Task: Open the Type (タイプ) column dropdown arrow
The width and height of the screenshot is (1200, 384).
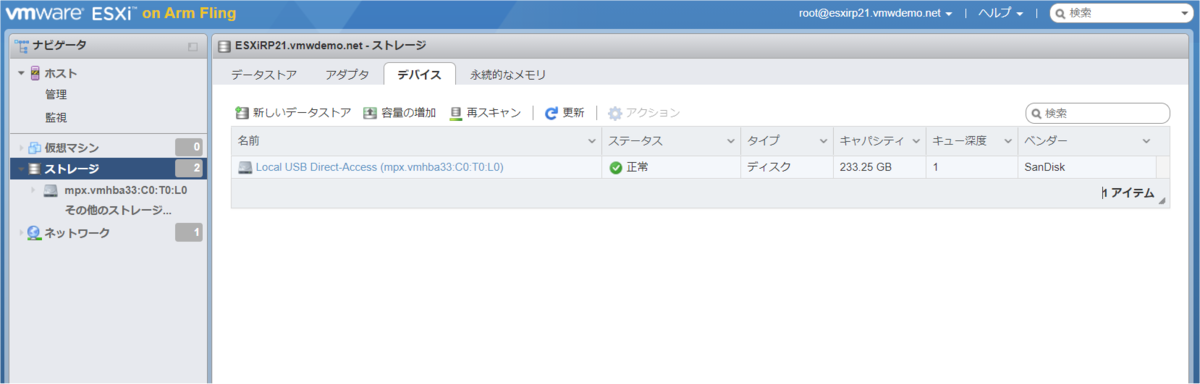Action: (823, 142)
